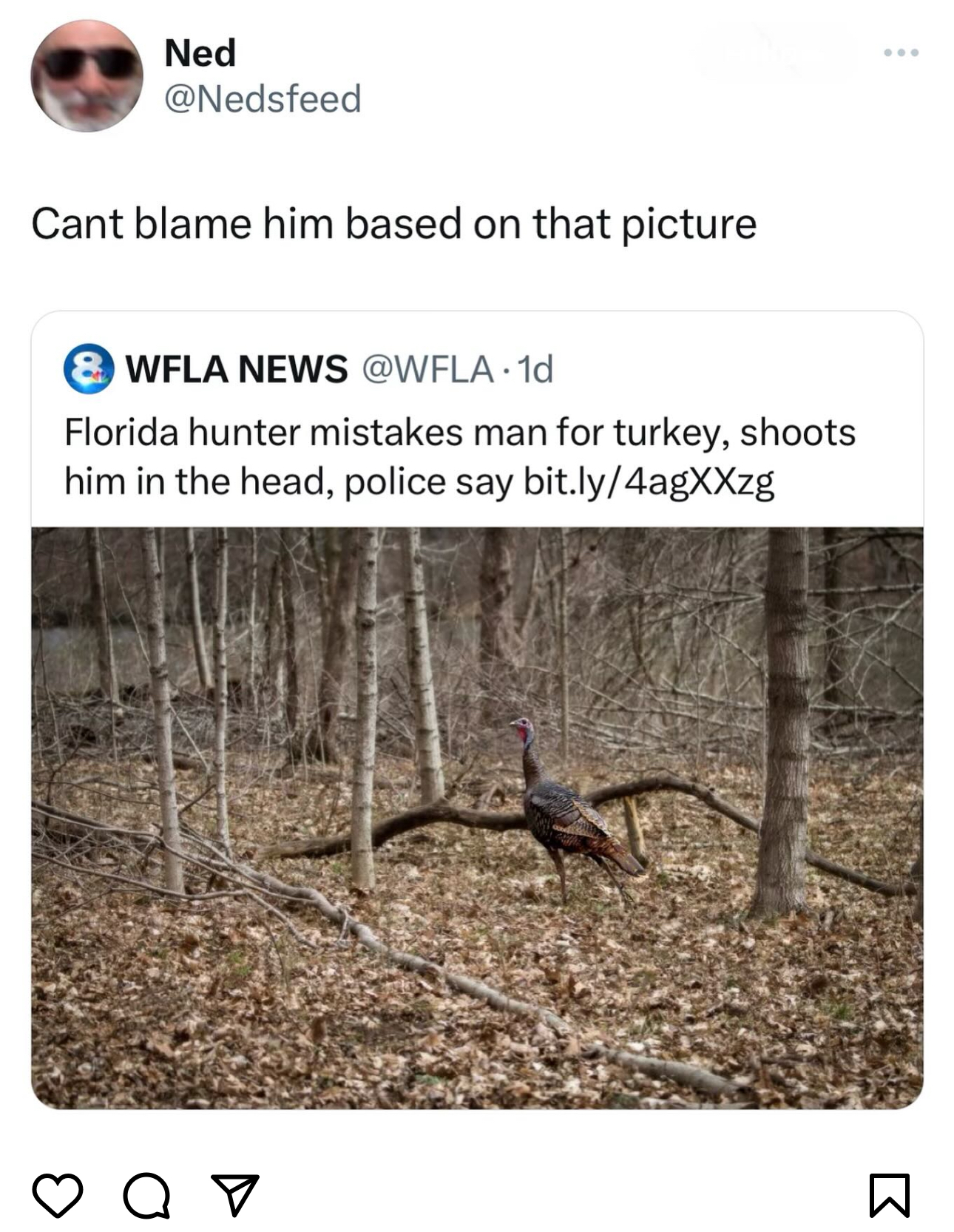Click the @WFLA handle
This screenshot has width=954, height=1232.
pos(427,368)
